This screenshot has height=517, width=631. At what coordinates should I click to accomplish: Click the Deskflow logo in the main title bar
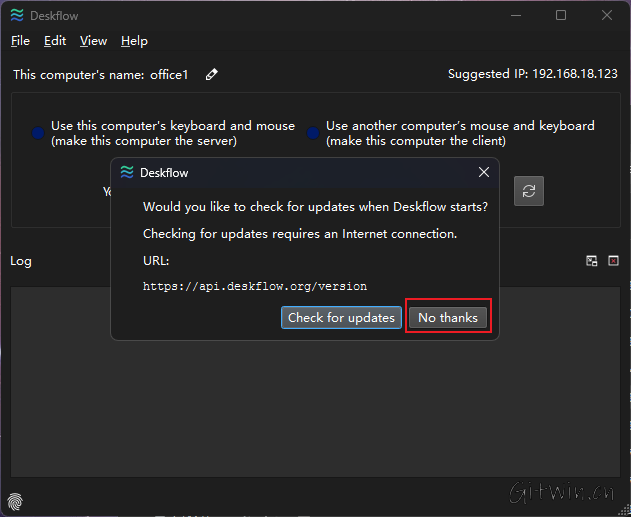(16, 15)
